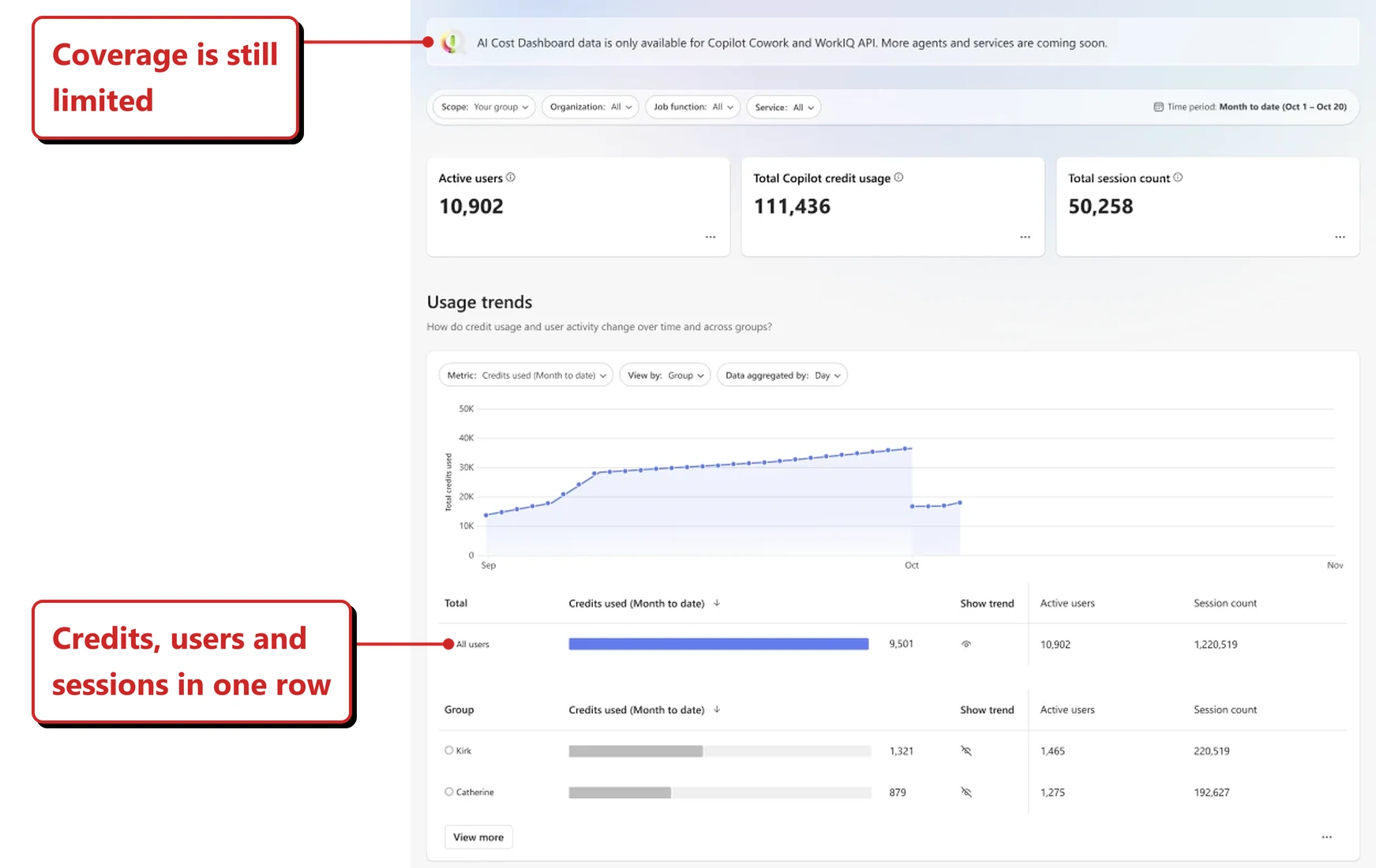
Task: Click the 220,519 session count for Kirk
Action: [1212, 751]
